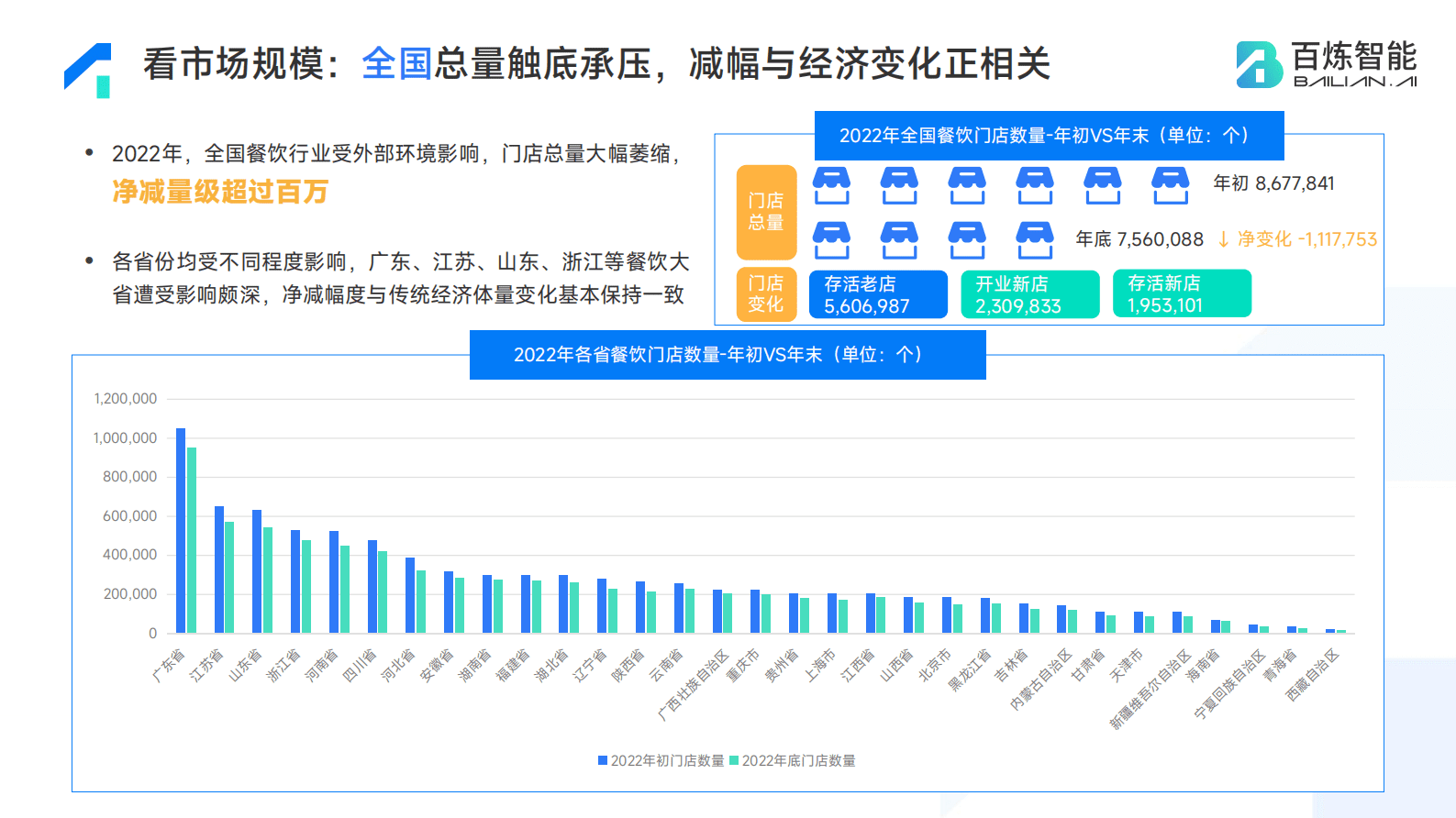Click the first store icon in 年初 row
The height and width of the screenshot is (818, 1456).
831,185
